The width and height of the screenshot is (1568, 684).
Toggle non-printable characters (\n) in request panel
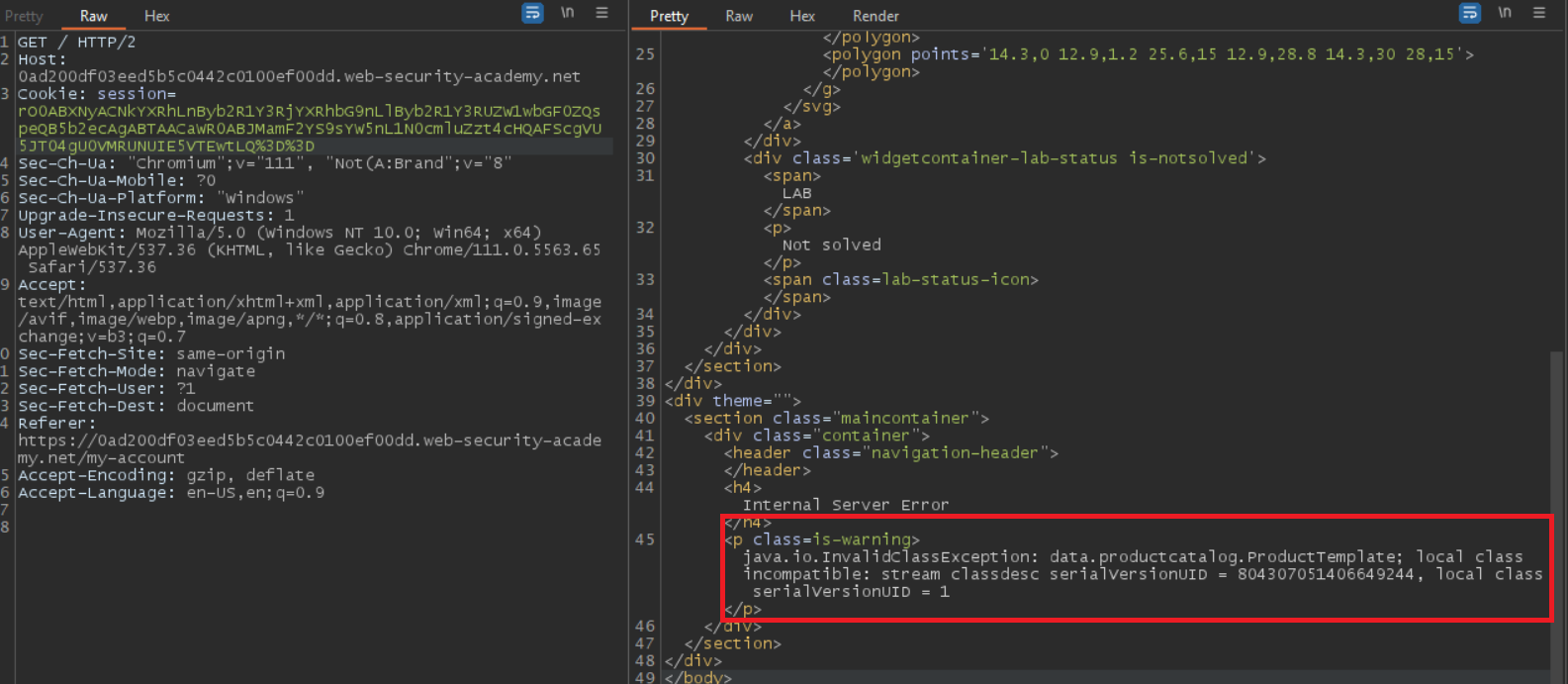(x=567, y=13)
